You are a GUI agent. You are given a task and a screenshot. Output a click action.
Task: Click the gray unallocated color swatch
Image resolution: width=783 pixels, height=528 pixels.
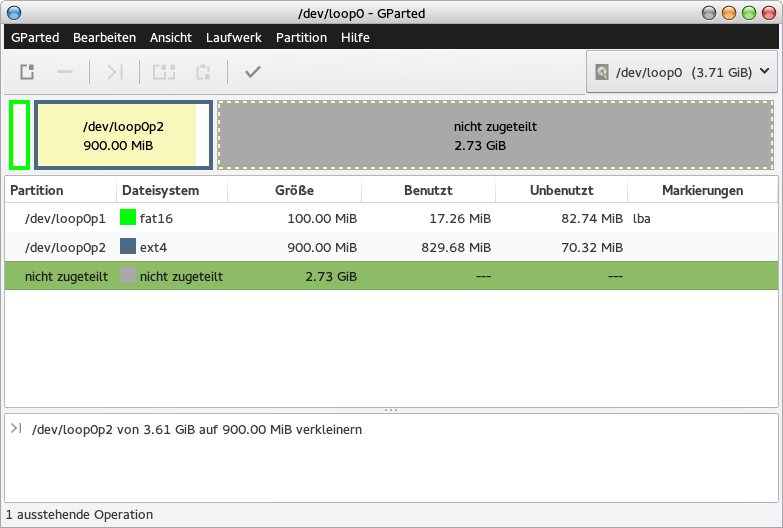(x=128, y=275)
